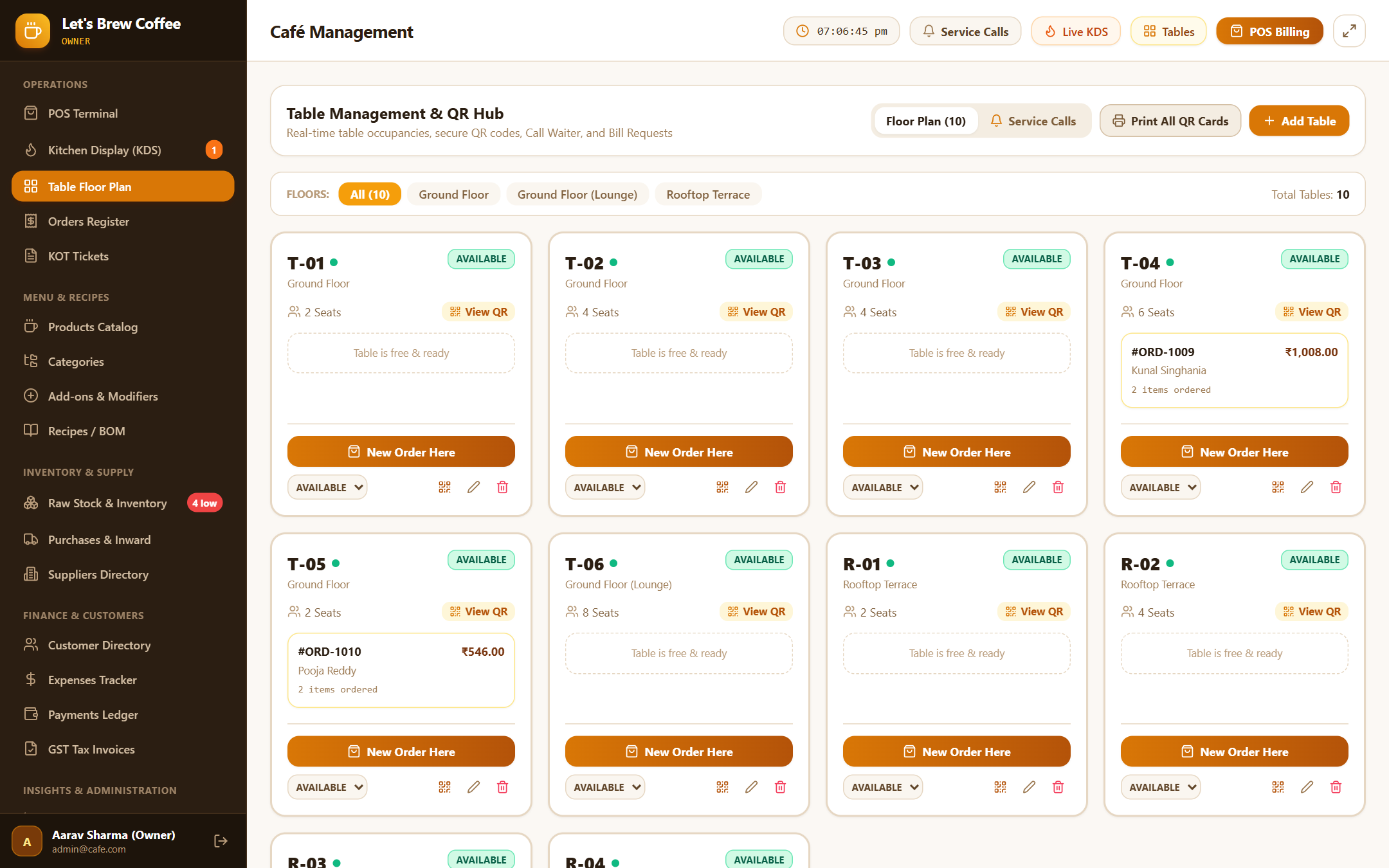Image resolution: width=1389 pixels, height=868 pixels.
Task: Click Print All QR Cards button
Action: pos(1170,121)
